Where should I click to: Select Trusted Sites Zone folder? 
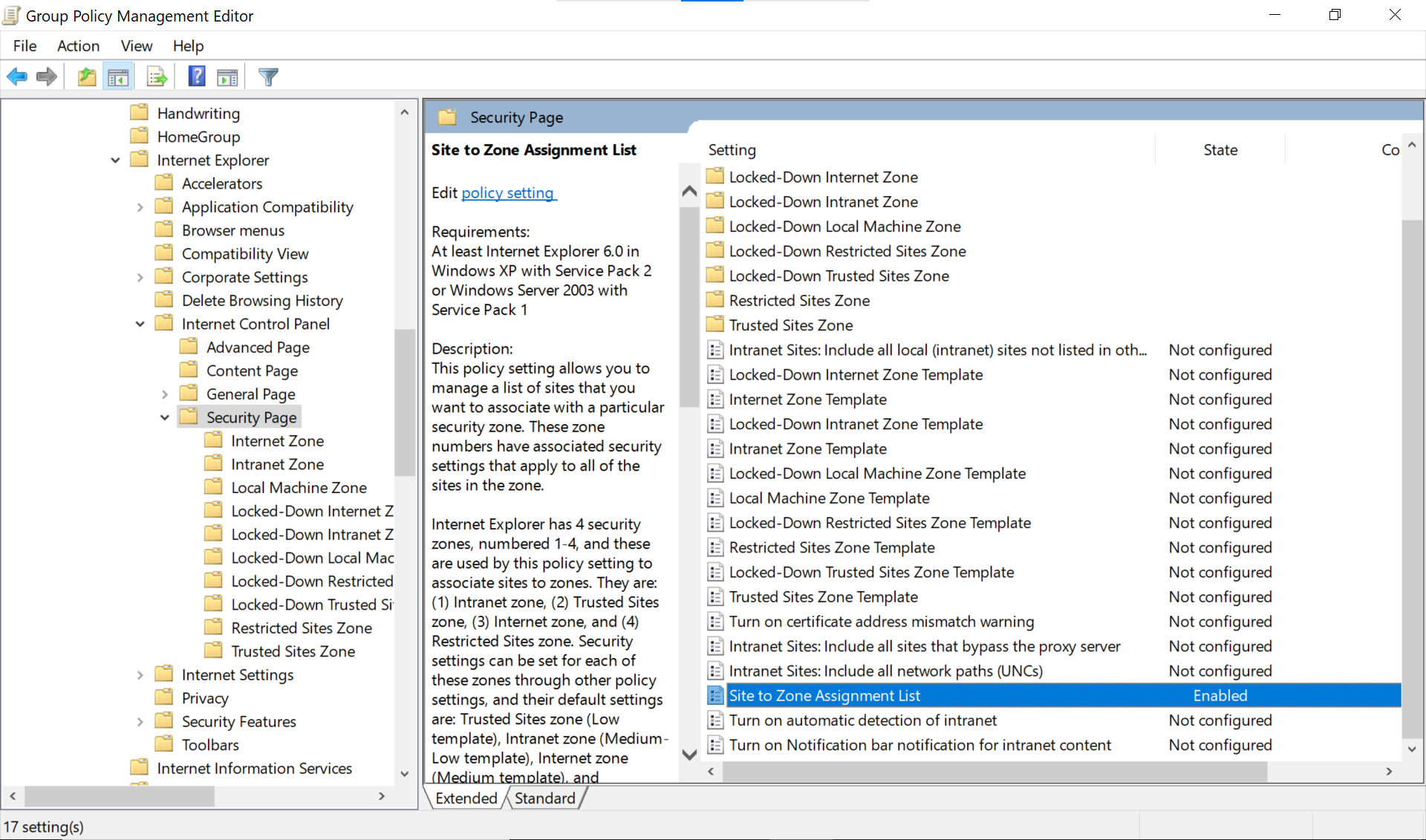[292, 650]
